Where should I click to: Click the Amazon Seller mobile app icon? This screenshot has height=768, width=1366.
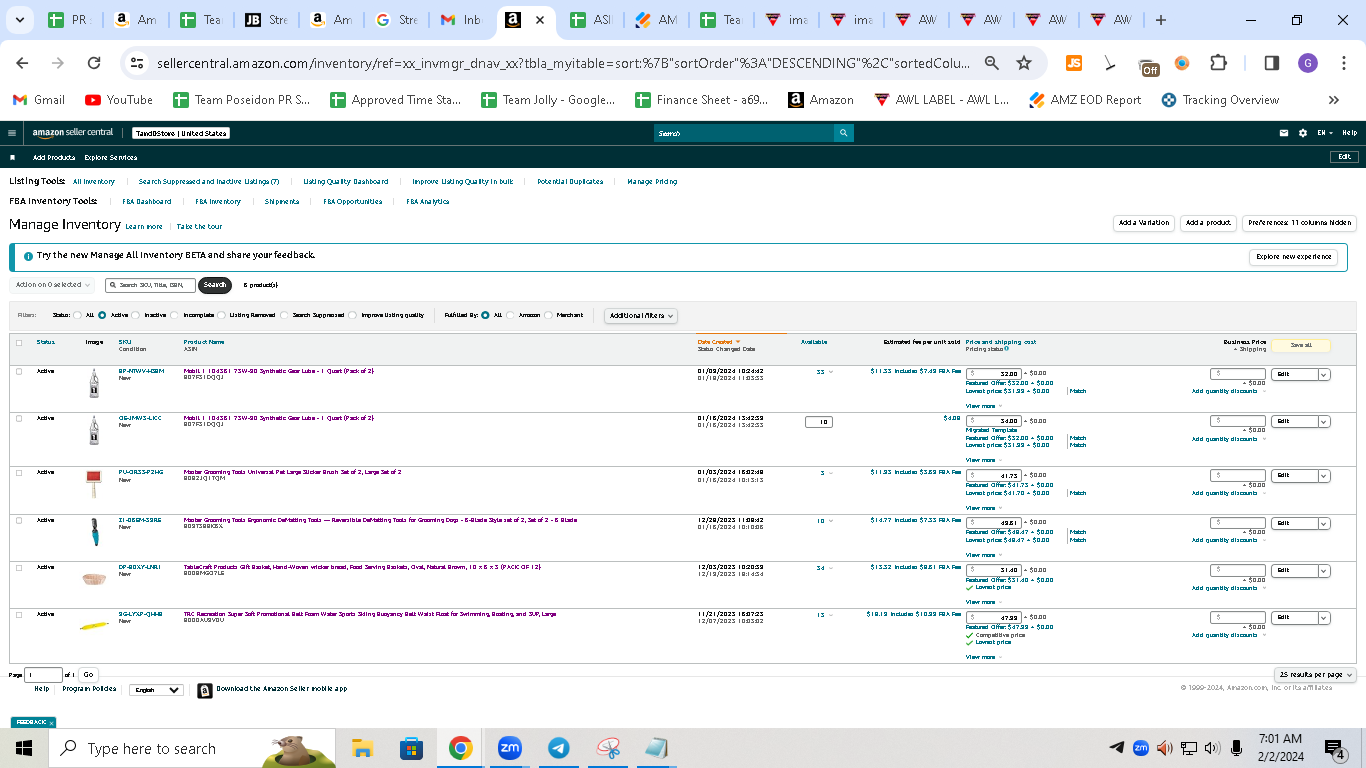coord(204,690)
